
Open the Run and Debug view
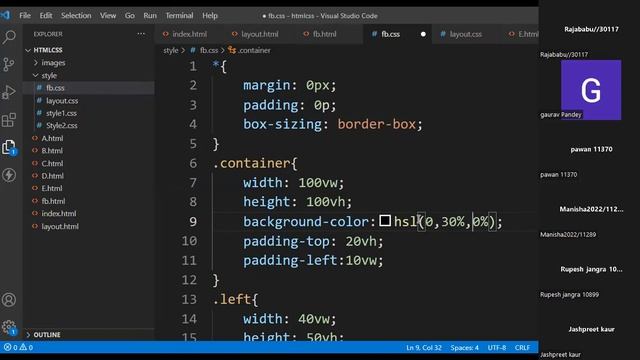click(x=9, y=92)
